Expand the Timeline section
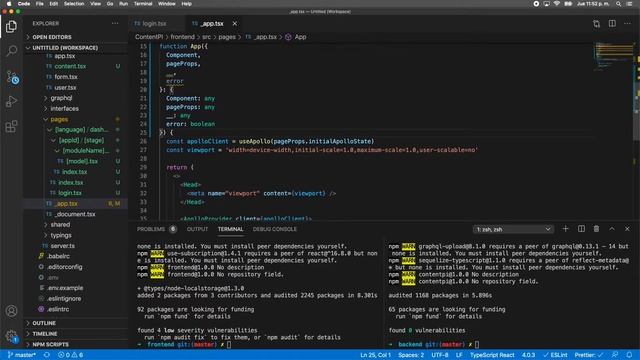This screenshot has width=640, height=360. (x=45, y=334)
